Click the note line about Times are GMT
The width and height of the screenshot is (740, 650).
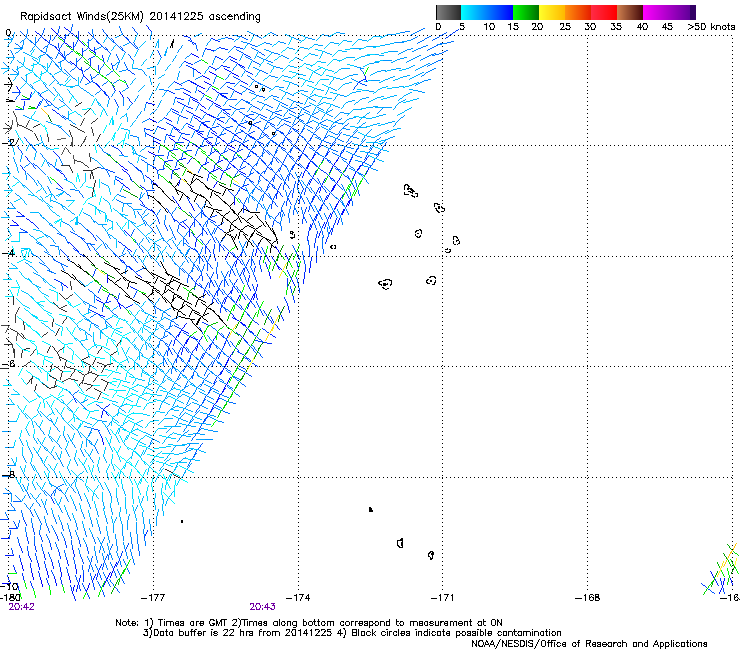tap(309, 623)
